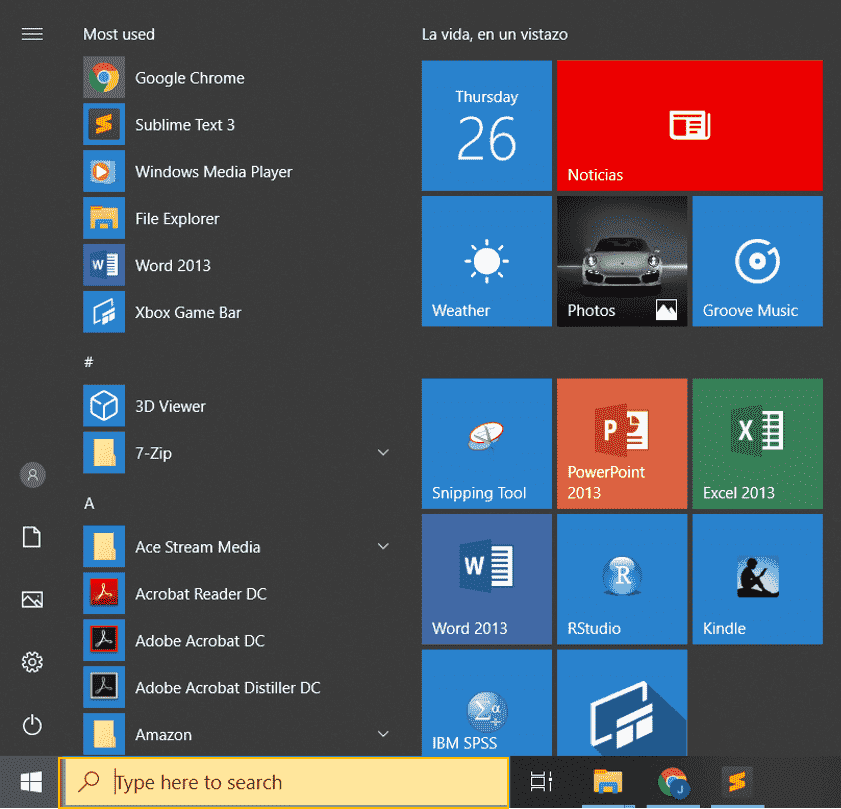The image size is (841, 809).
Task: Launch 3D Viewer app
Action: 239,406
